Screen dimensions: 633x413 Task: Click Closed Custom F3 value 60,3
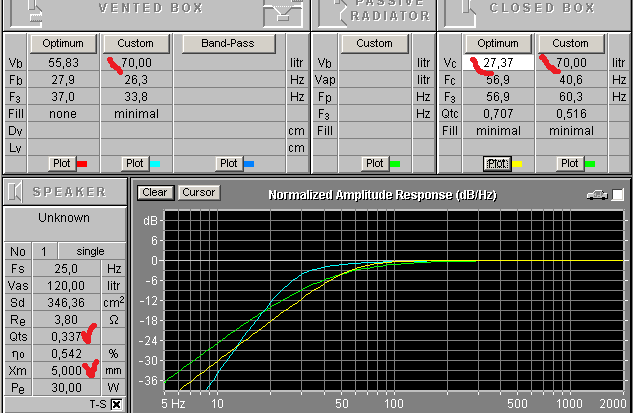(571, 97)
